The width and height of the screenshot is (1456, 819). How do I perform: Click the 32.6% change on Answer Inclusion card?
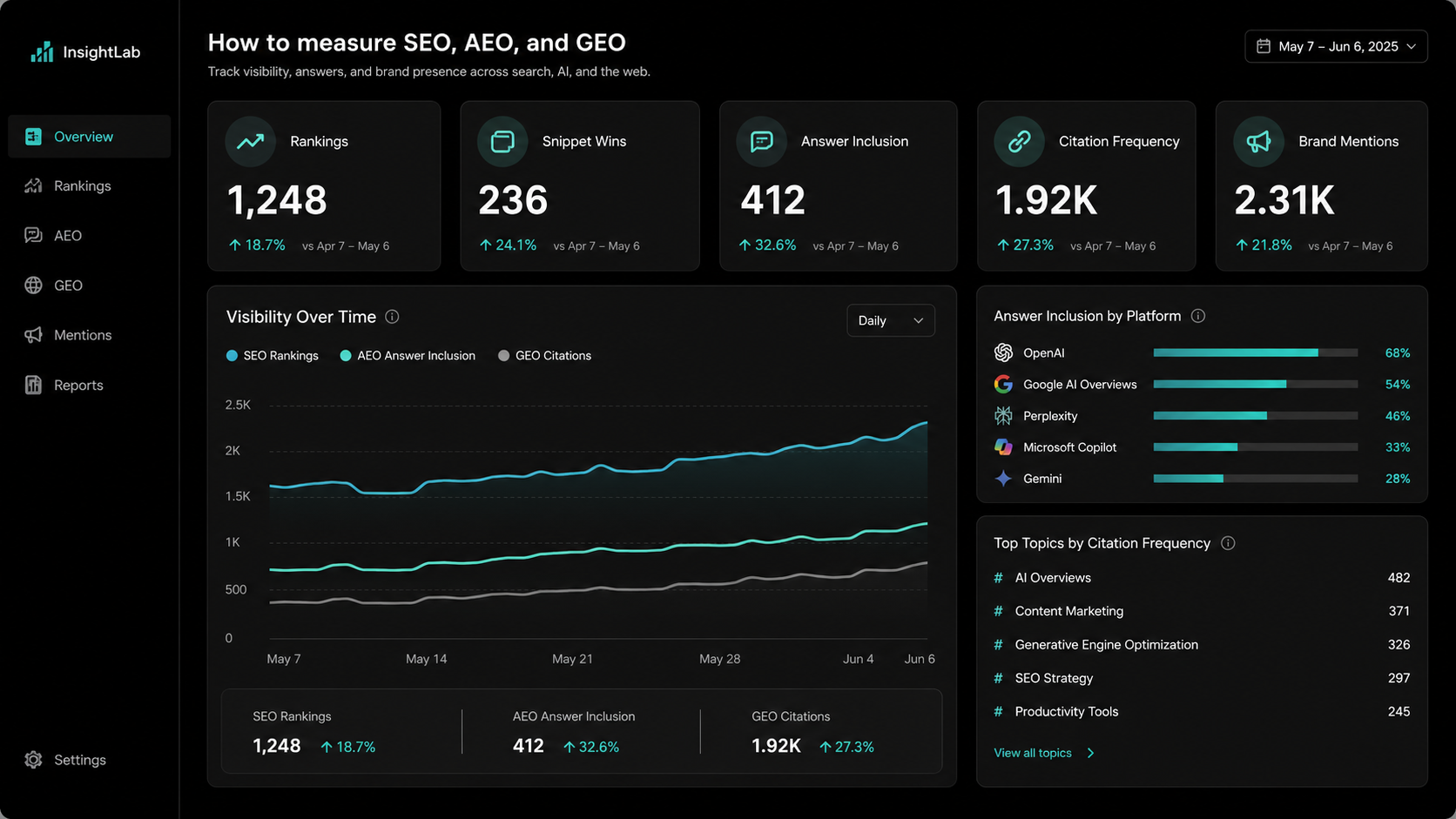point(767,245)
